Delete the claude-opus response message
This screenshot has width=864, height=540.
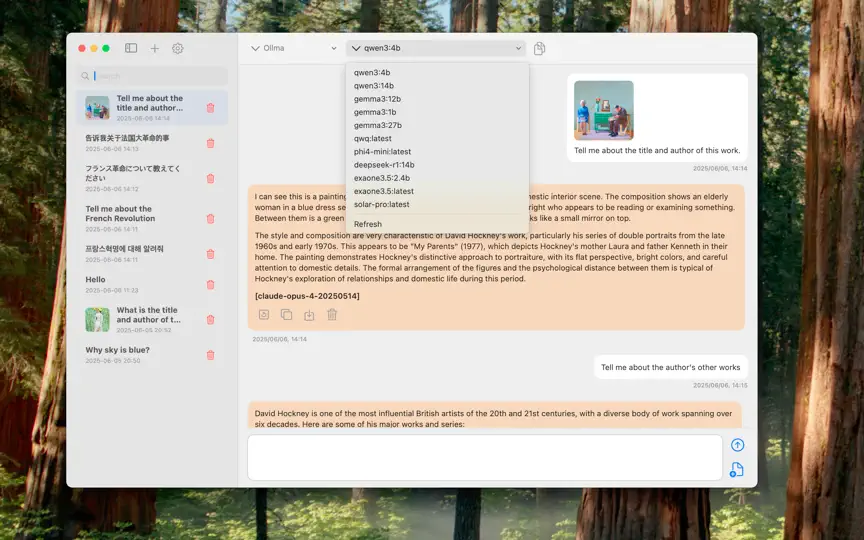pos(332,315)
